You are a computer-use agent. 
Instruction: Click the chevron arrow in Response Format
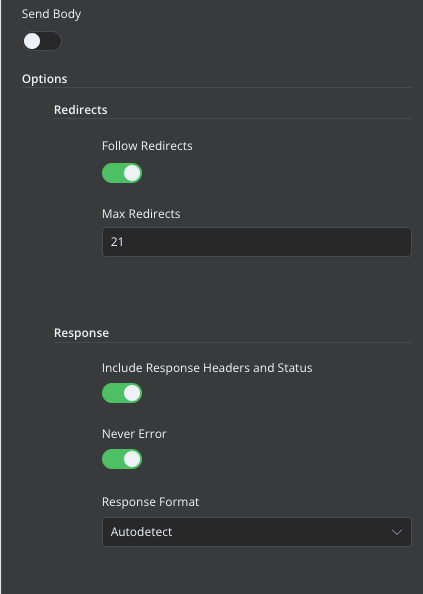pos(396,532)
